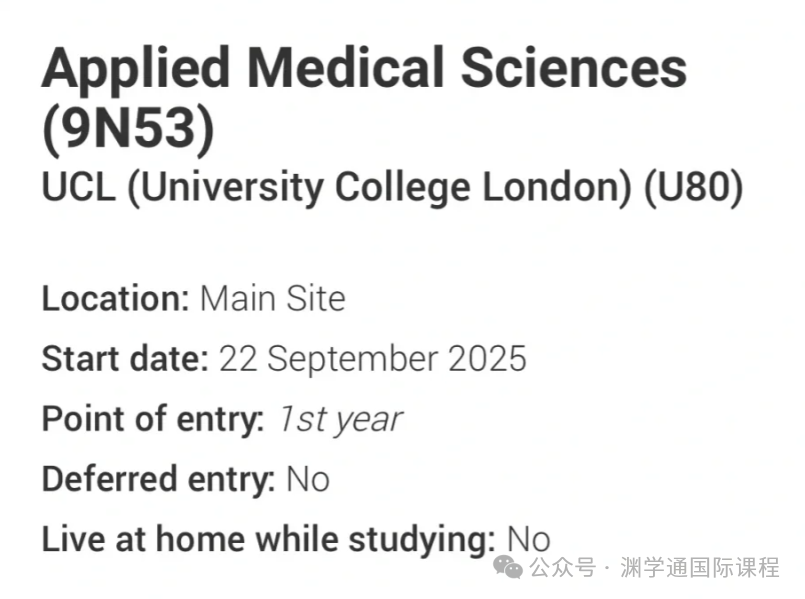Click the Live at home while studying label

268,539
